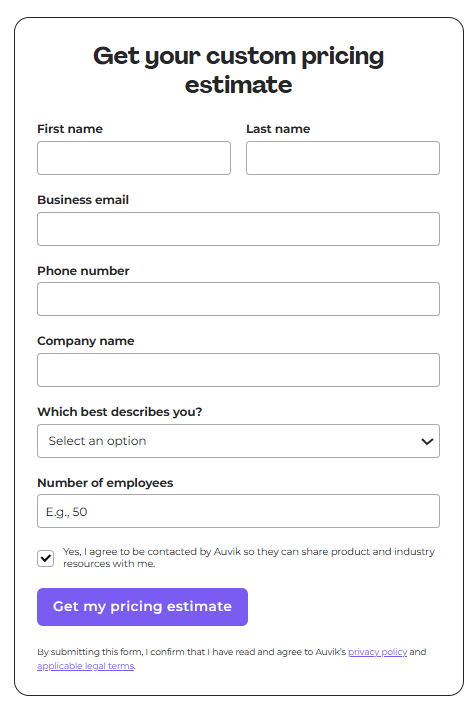474x706 pixels.
Task: Click the Number of employees field
Action: 238,511
